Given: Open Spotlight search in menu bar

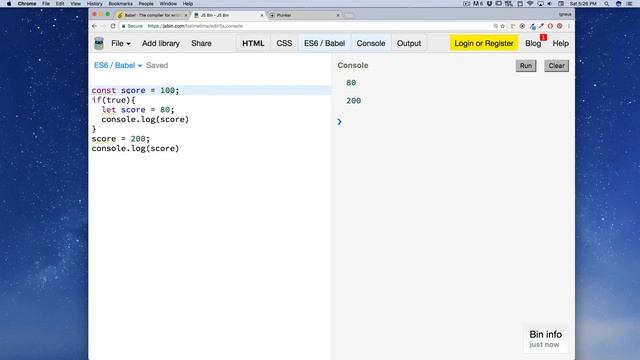Looking at the screenshot, I should tap(607, 4).
